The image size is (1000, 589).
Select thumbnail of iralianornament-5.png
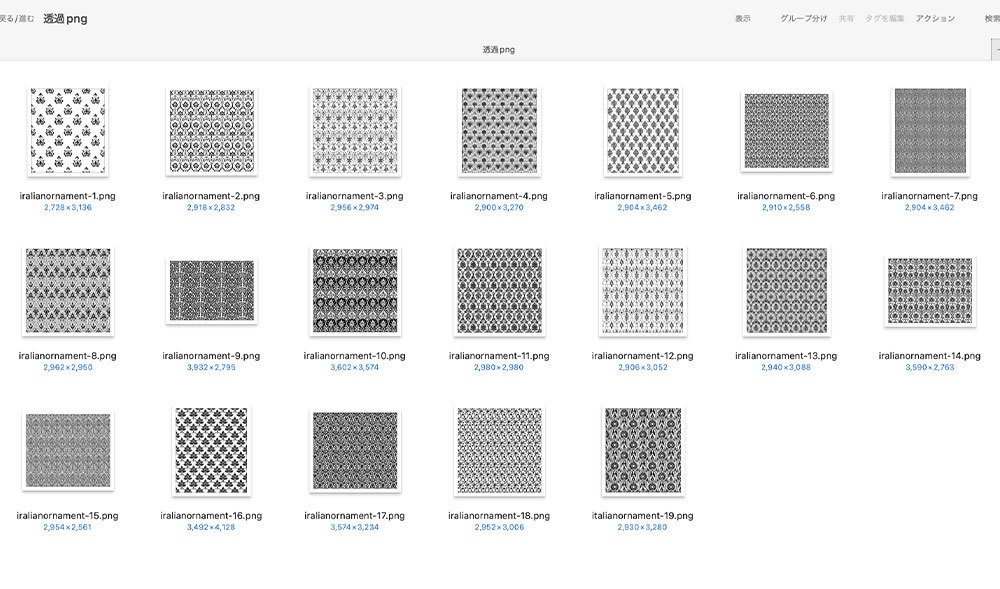pos(642,131)
